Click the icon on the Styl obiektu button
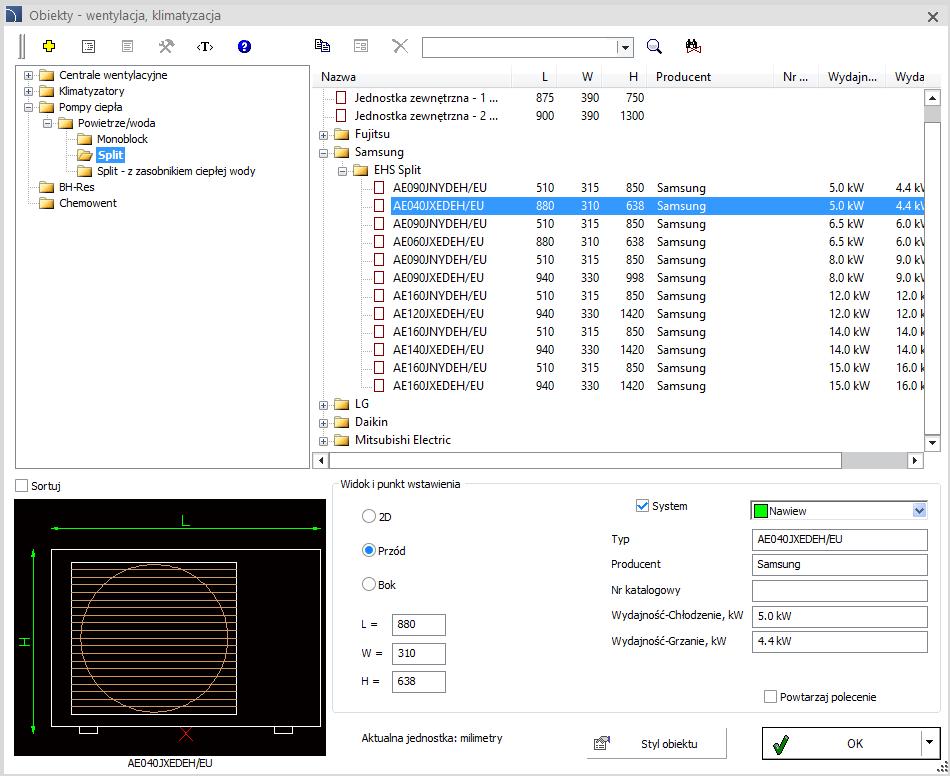Screen dimensions: 950x776 tap(602, 743)
